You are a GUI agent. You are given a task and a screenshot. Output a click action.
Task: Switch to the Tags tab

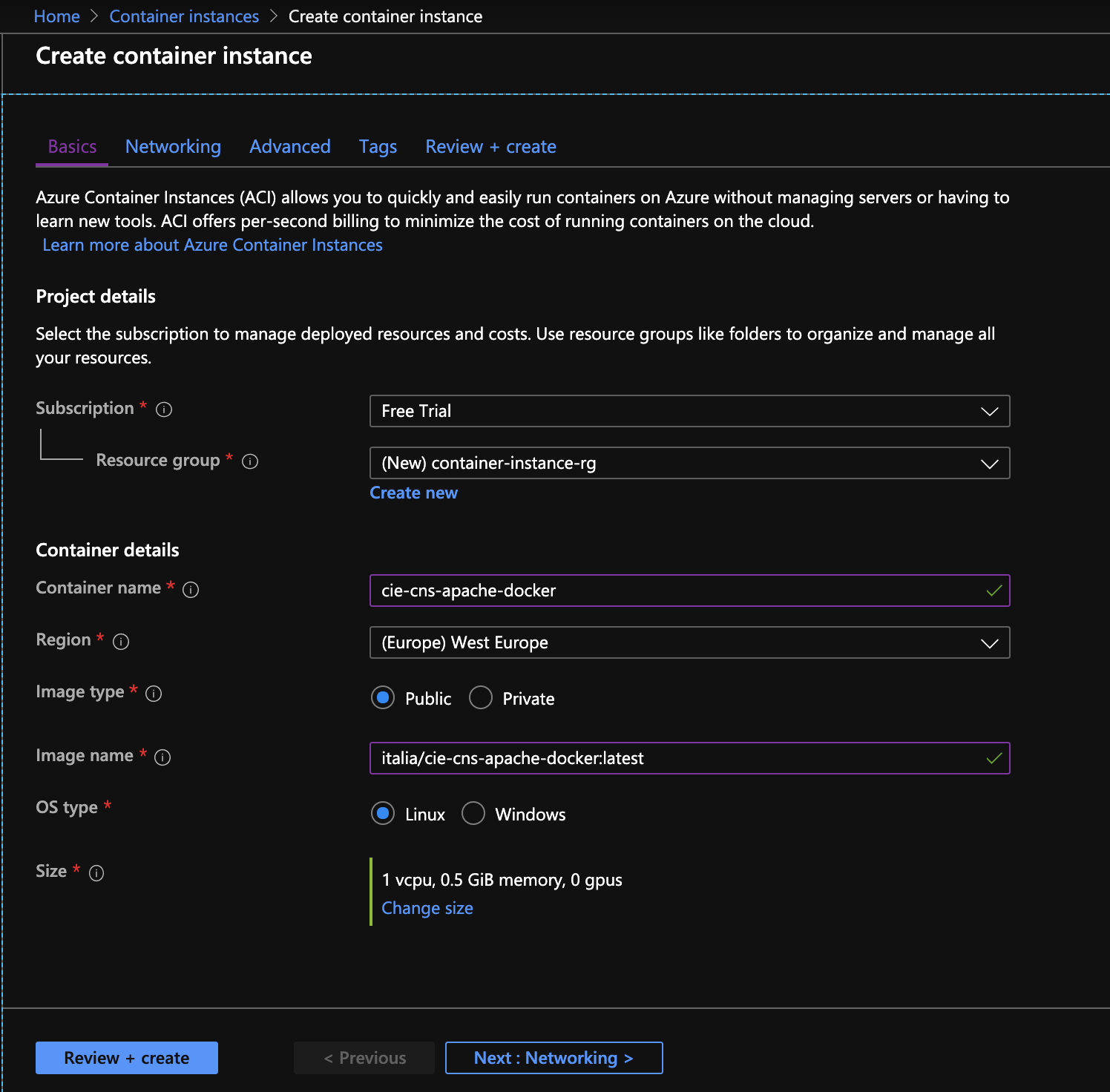point(378,147)
